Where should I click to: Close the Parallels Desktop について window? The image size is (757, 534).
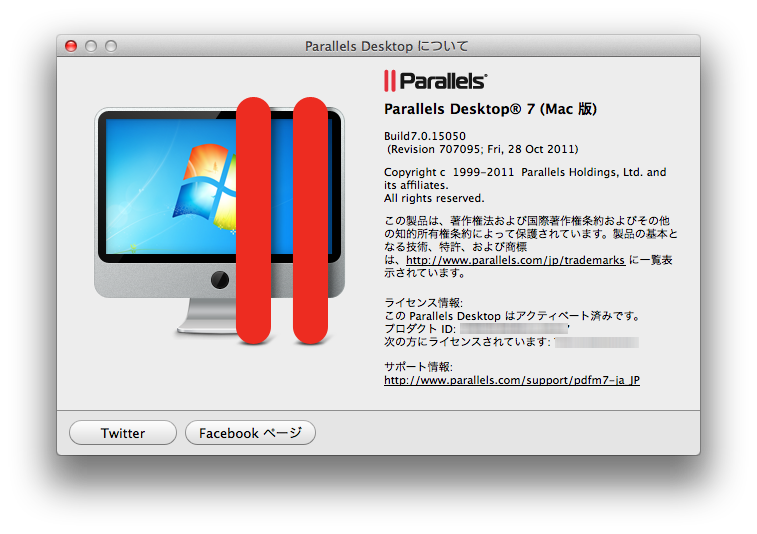coord(71,46)
